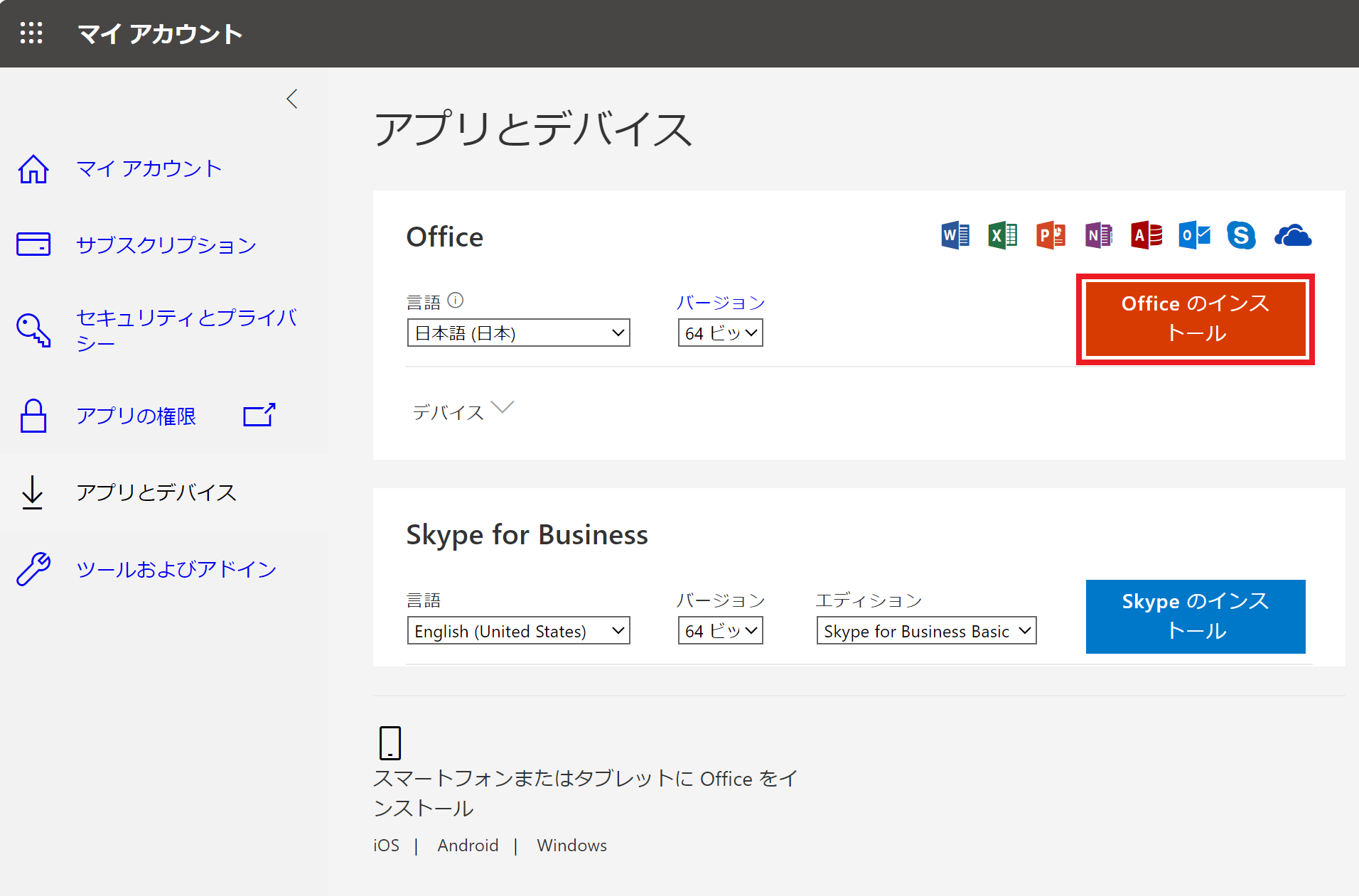Screen dimensions: 1359x896
Task: Go to サブスクリプション in sidebar
Action: pyautogui.click(x=166, y=245)
